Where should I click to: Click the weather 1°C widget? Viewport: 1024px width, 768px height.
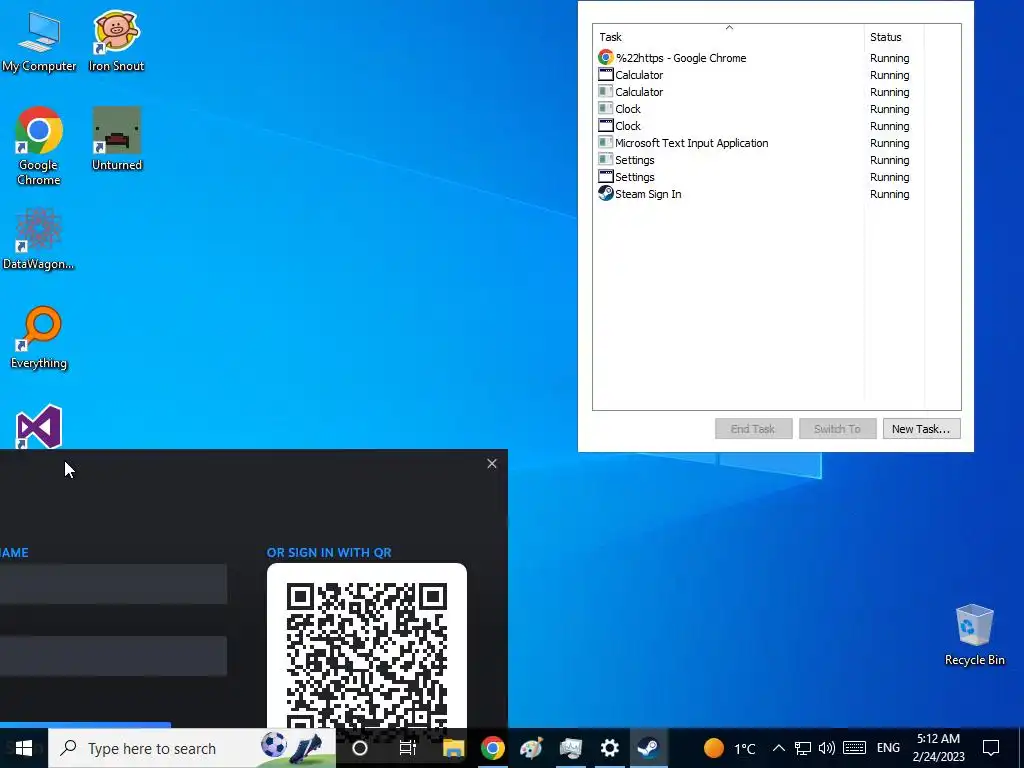point(730,748)
